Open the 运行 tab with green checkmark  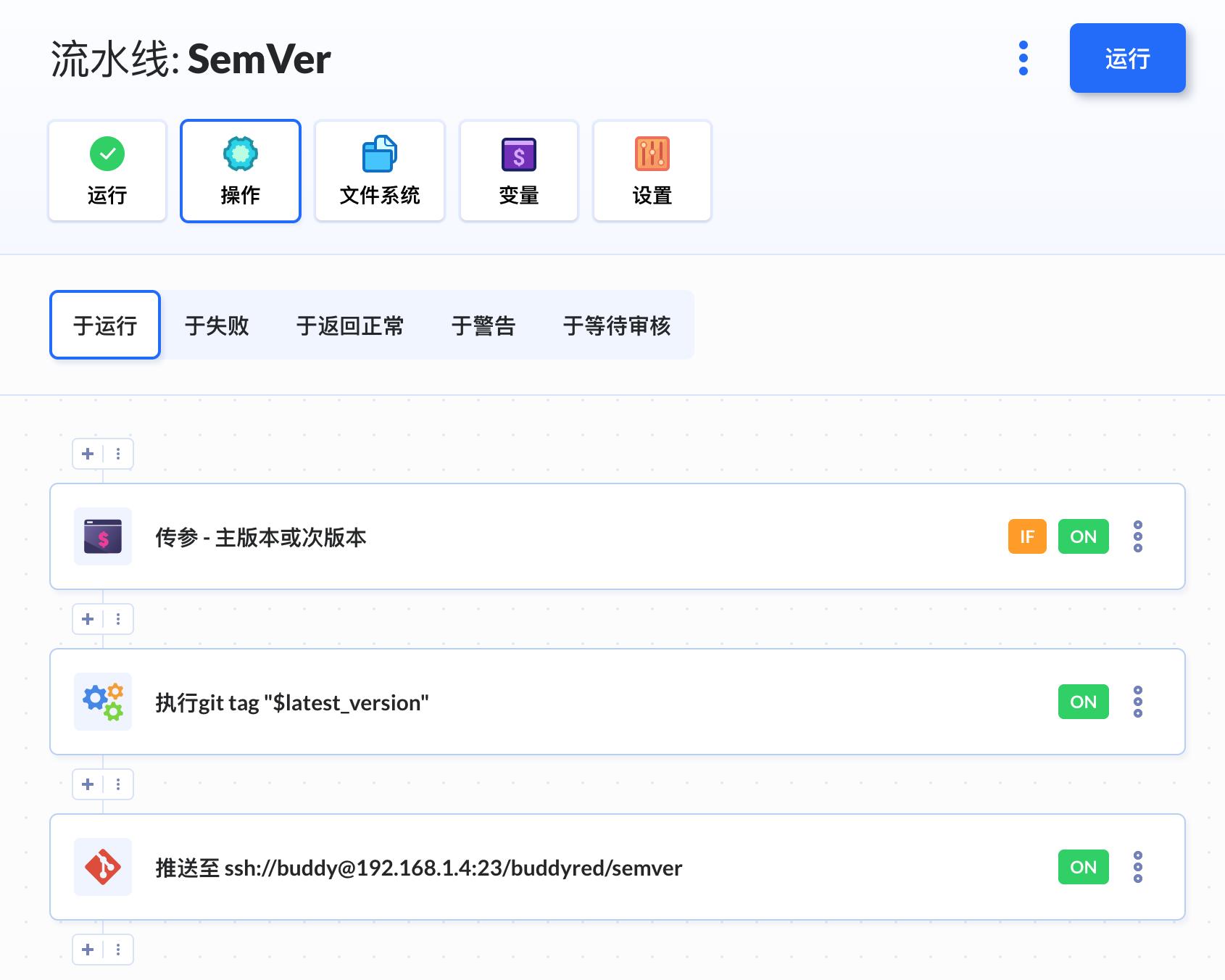(x=107, y=171)
